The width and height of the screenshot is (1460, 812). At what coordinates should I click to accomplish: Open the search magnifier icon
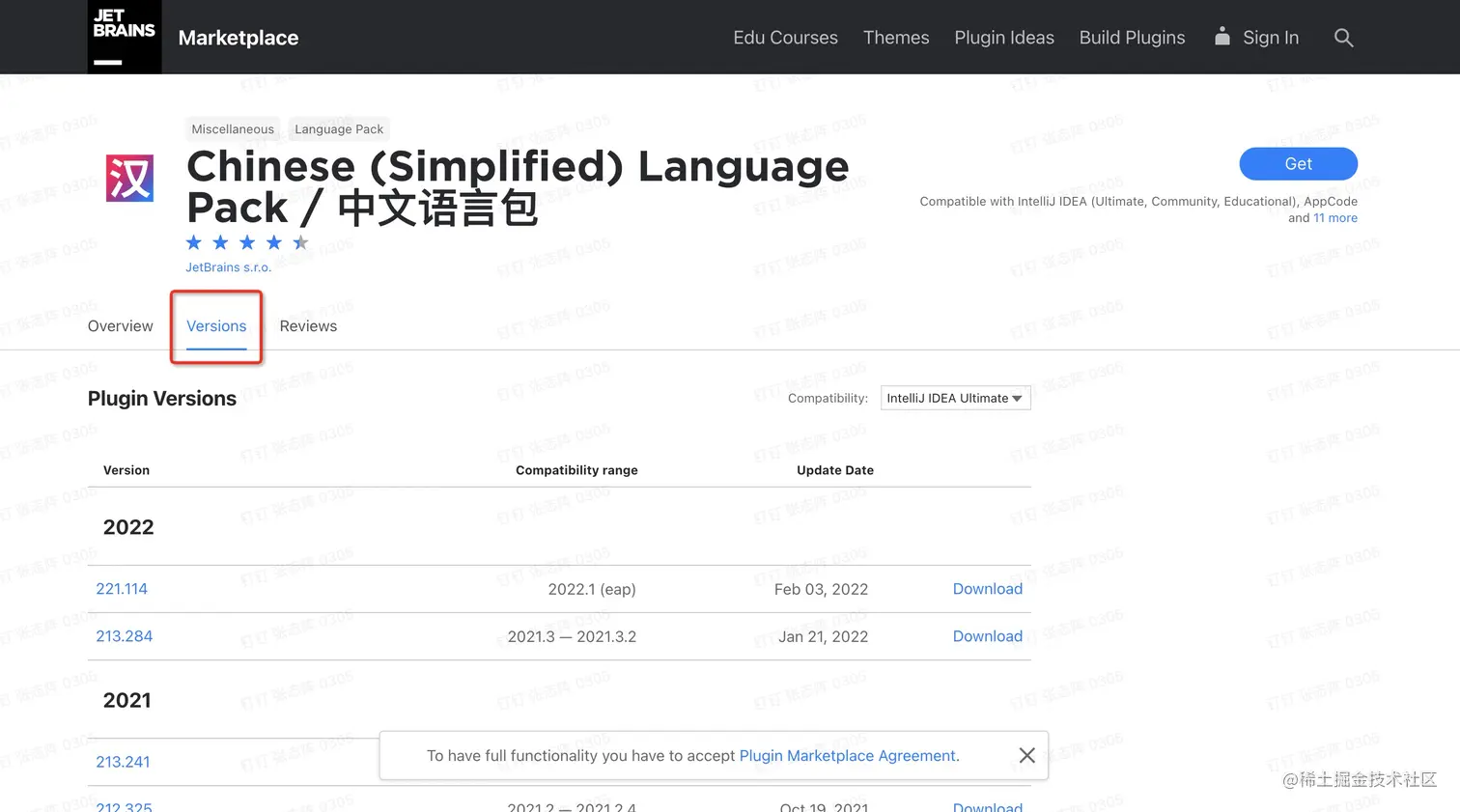click(x=1343, y=38)
